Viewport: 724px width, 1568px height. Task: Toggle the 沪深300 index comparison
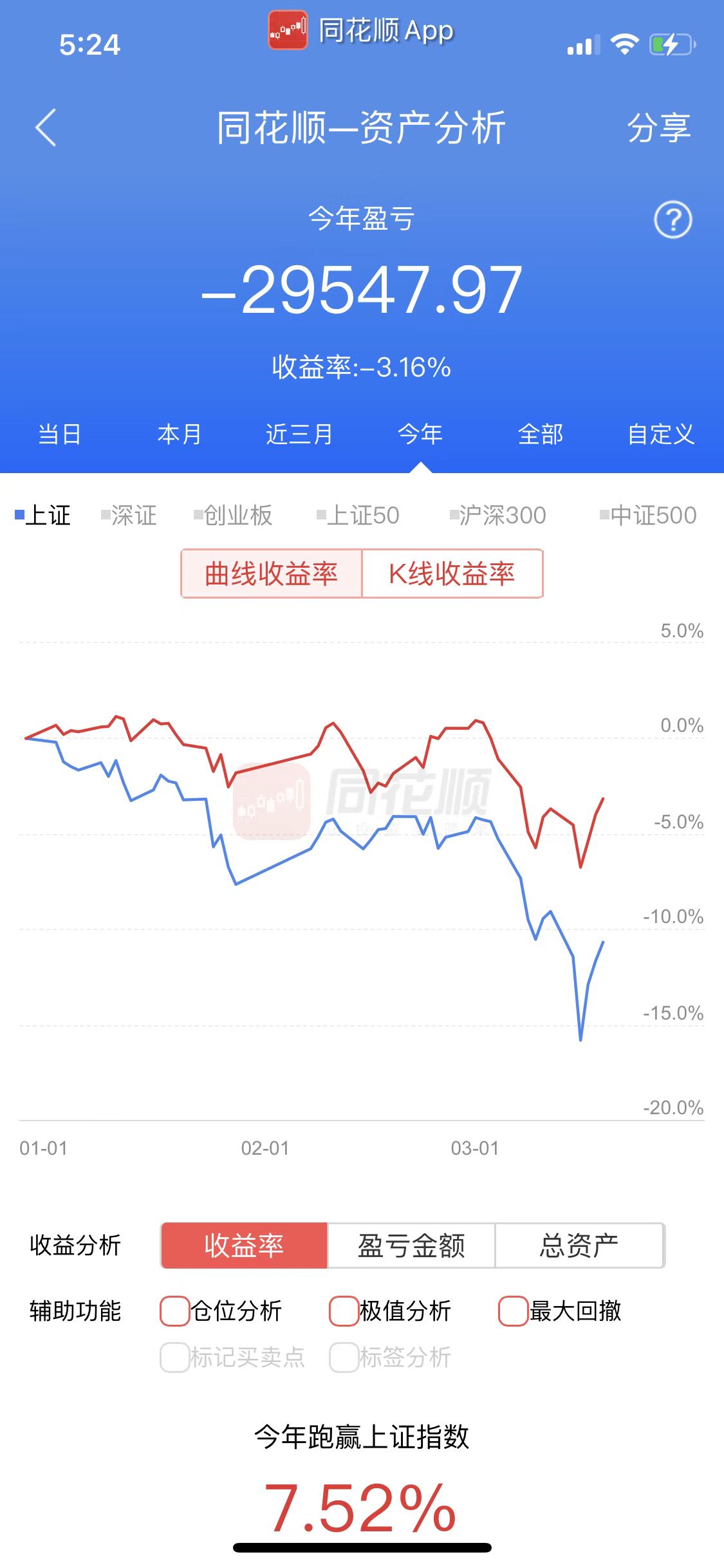click(497, 516)
